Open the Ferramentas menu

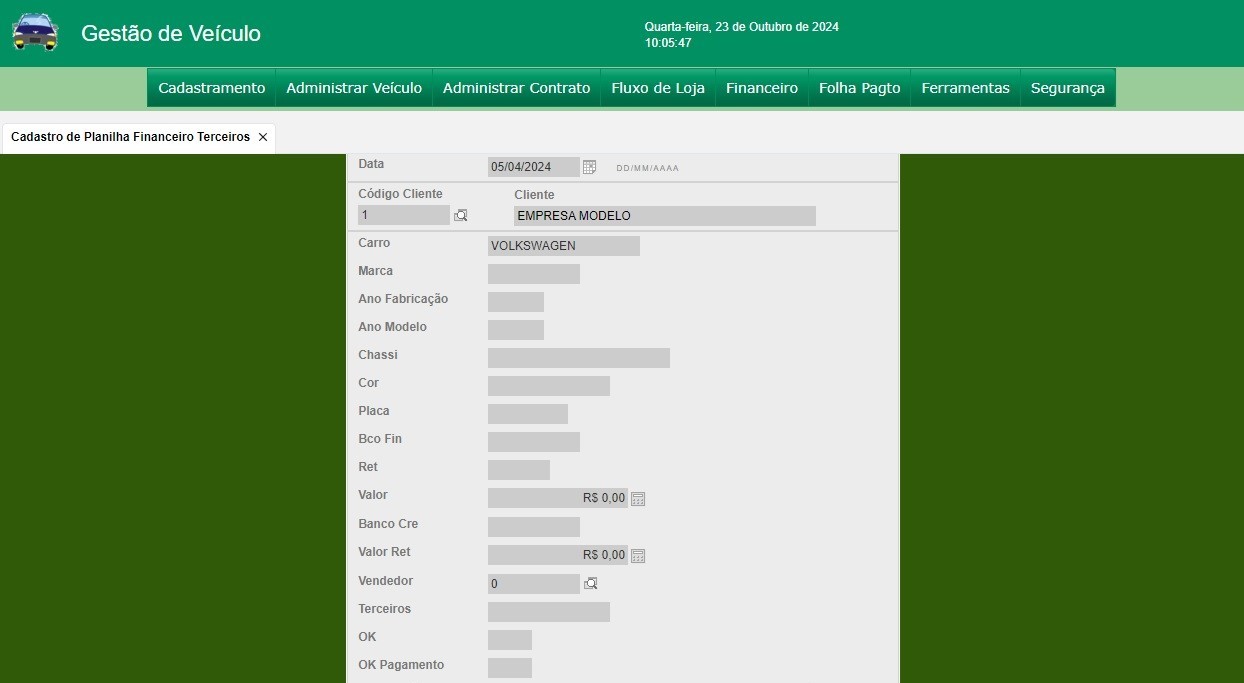point(965,88)
